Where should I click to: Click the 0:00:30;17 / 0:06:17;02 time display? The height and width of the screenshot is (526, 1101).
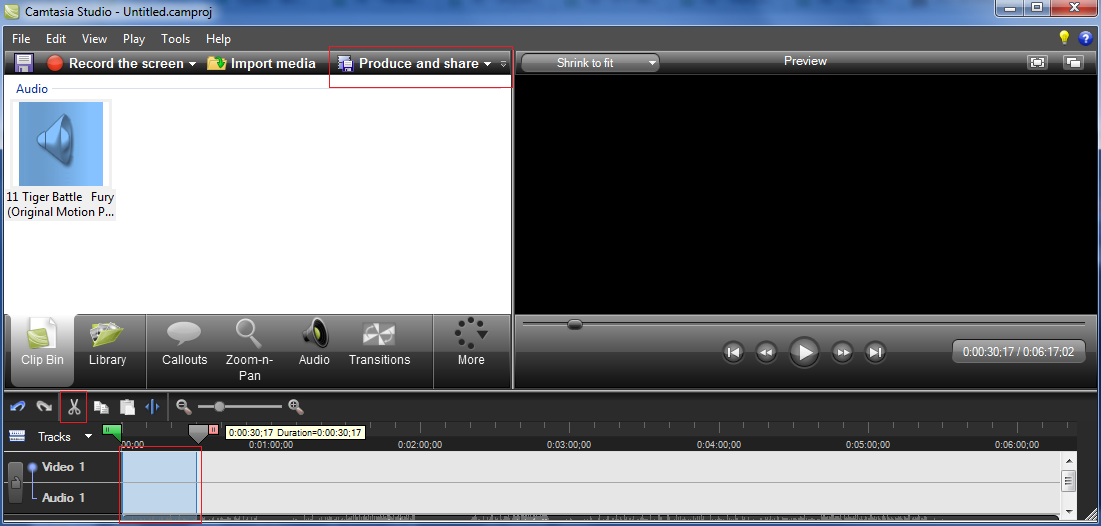(x=1018, y=352)
